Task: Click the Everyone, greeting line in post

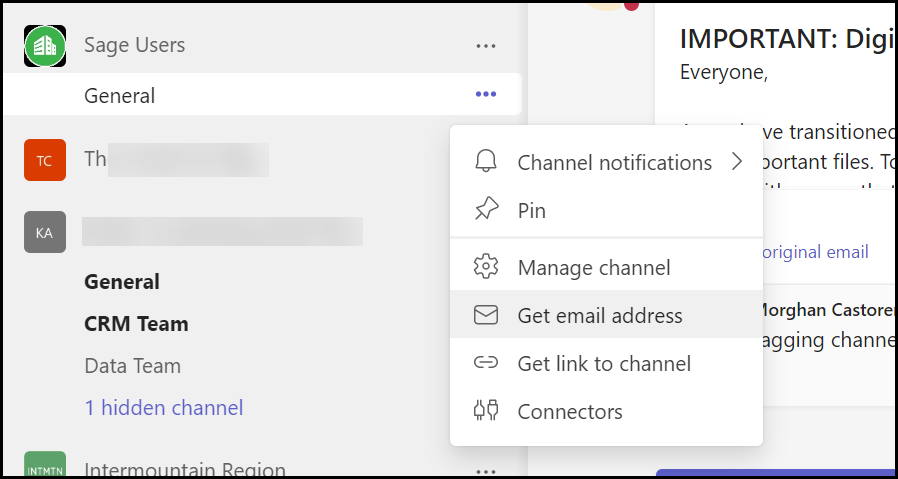Action: point(724,72)
